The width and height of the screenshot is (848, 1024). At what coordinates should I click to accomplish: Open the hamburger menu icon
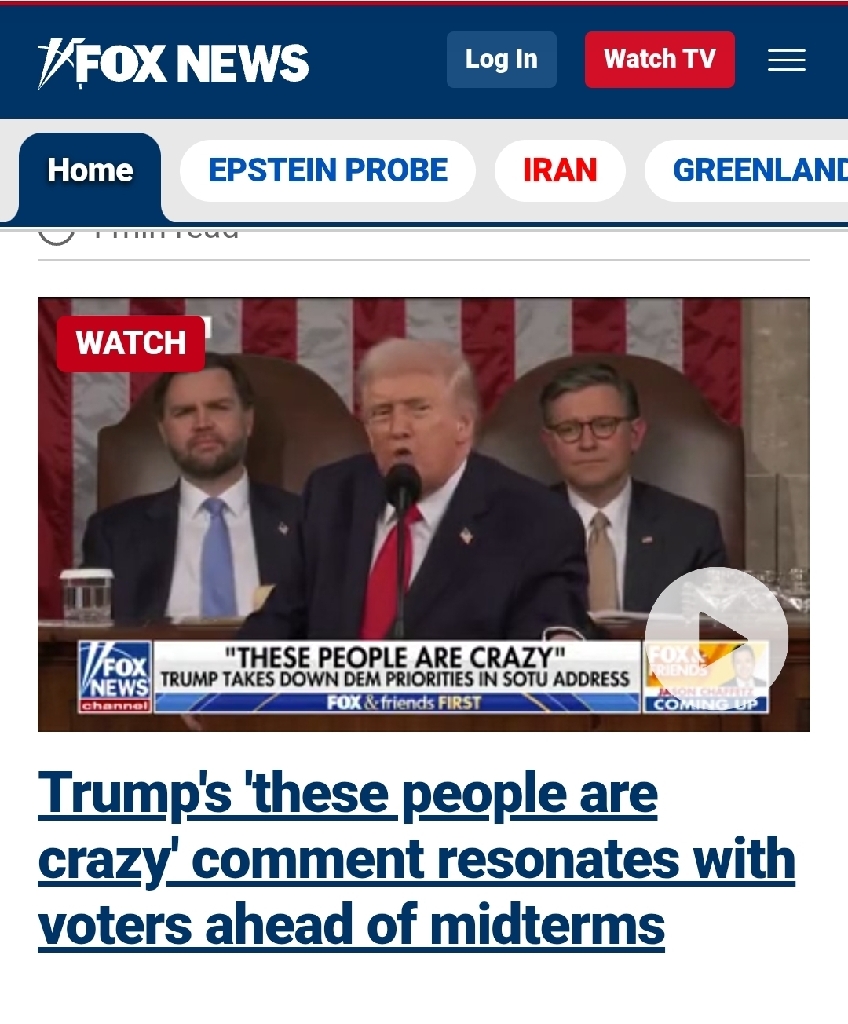(787, 59)
